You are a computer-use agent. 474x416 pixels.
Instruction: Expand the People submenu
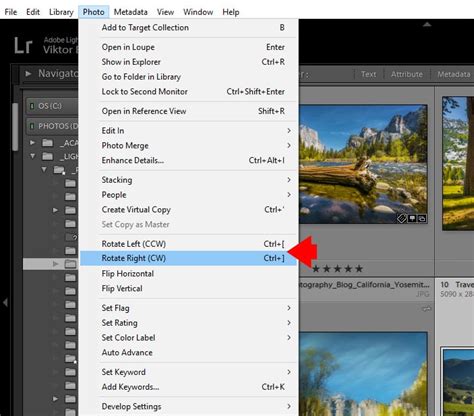click(188, 195)
